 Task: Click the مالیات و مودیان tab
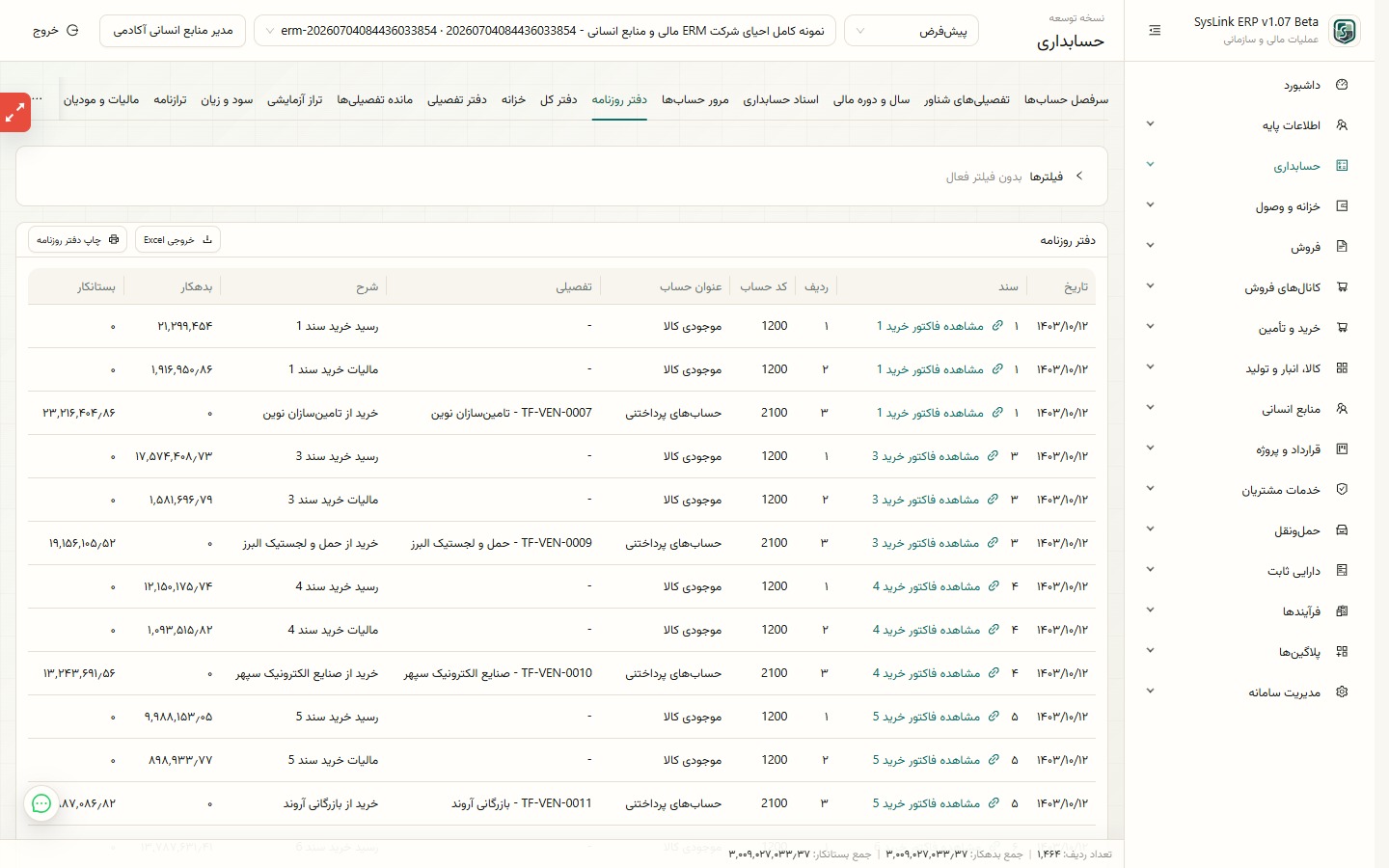pyautogui.click(x=101, y=99)
